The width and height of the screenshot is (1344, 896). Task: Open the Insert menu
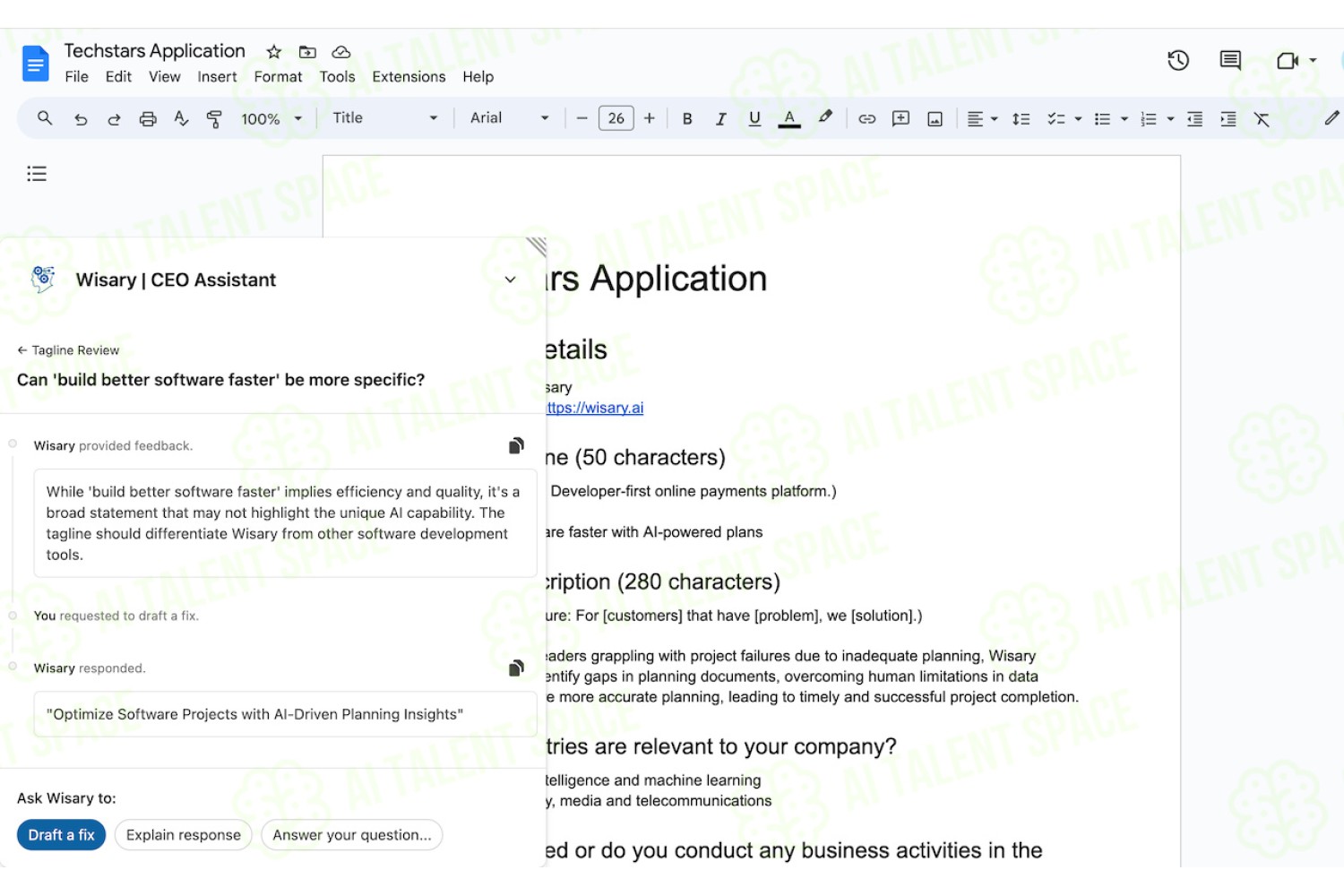click(x=217, y=77)
